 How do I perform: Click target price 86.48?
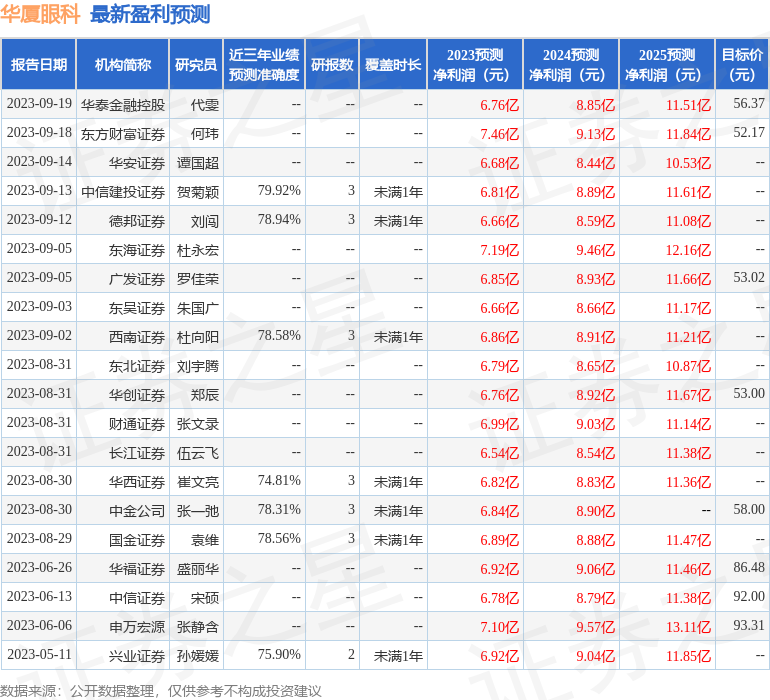(x=749, y=567)
